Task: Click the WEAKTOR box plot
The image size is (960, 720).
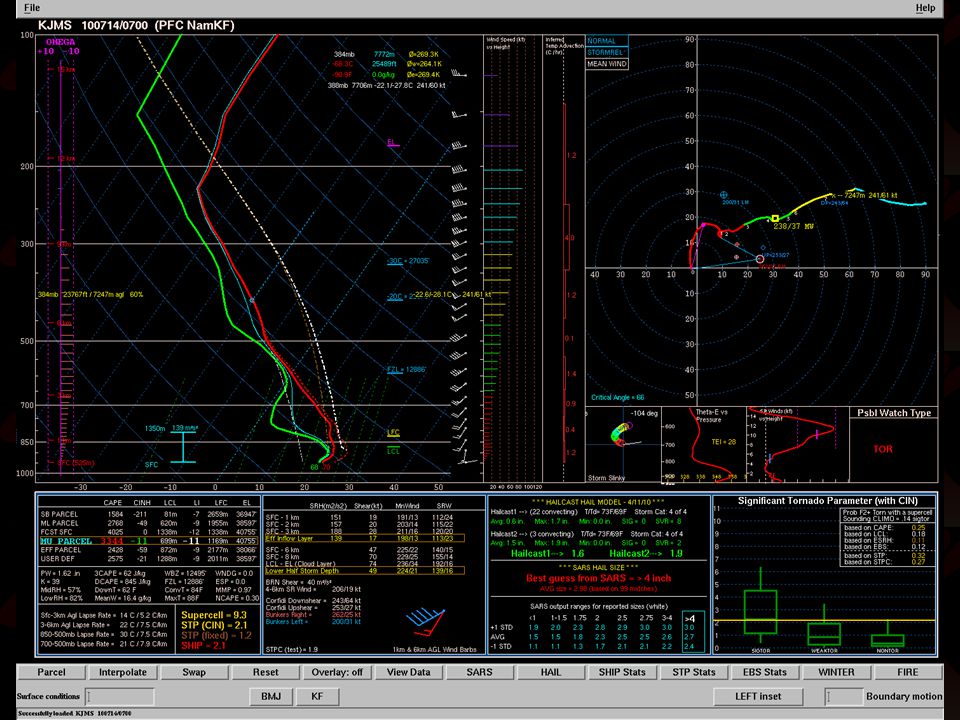Action: 824,627
